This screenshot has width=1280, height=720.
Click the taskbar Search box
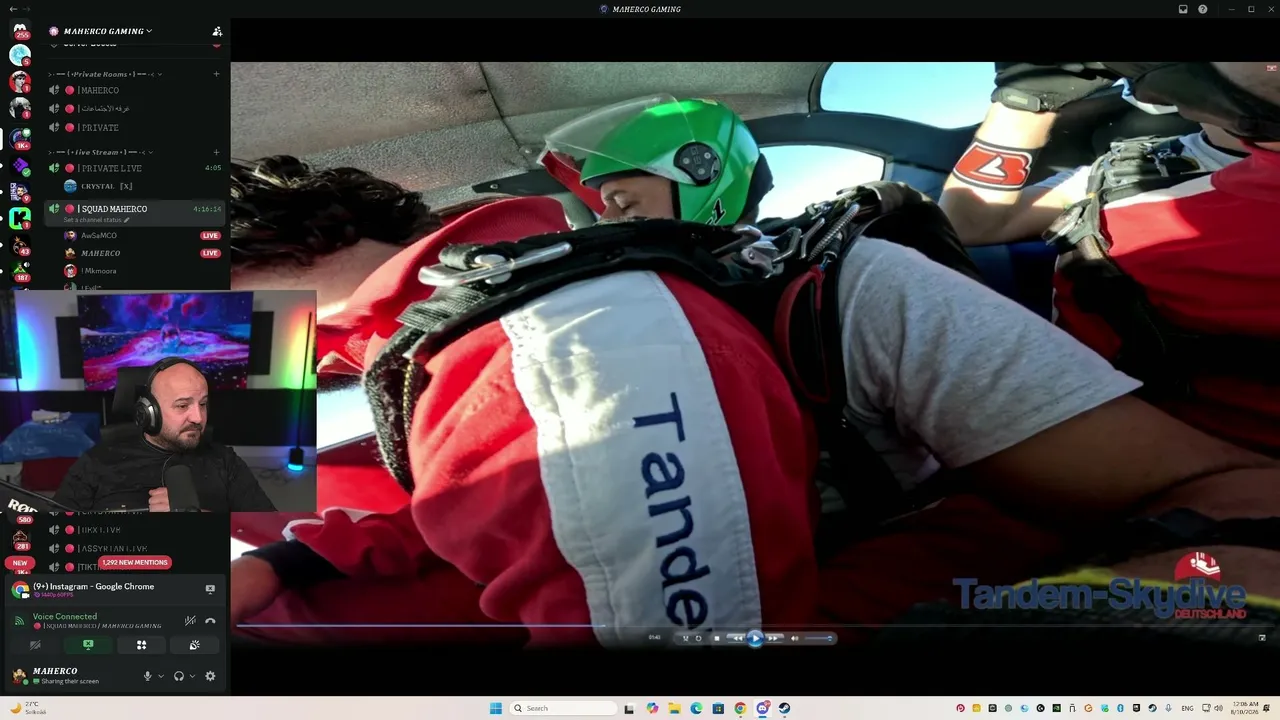coord(563,708)
